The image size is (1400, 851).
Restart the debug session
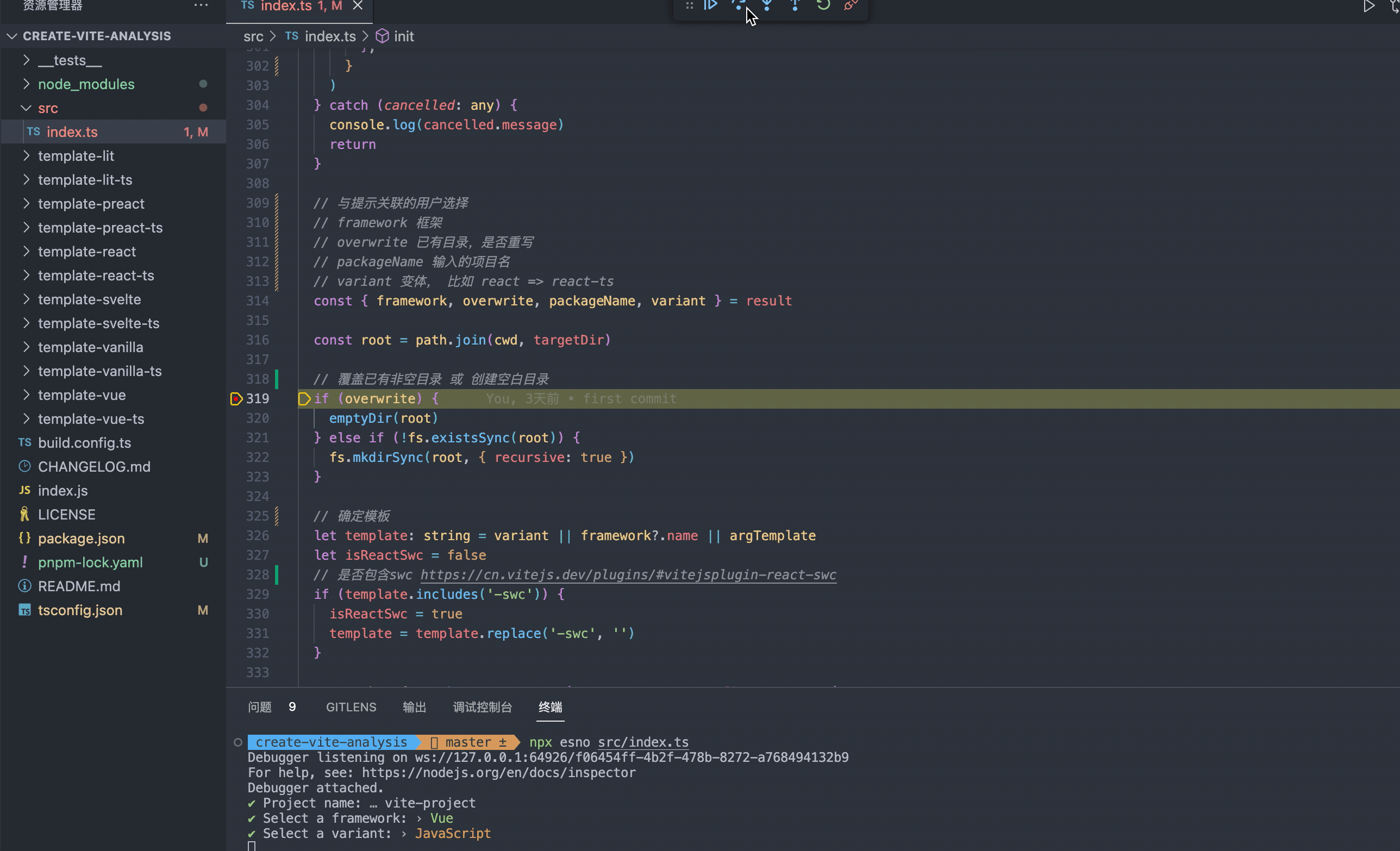point(822,5)
